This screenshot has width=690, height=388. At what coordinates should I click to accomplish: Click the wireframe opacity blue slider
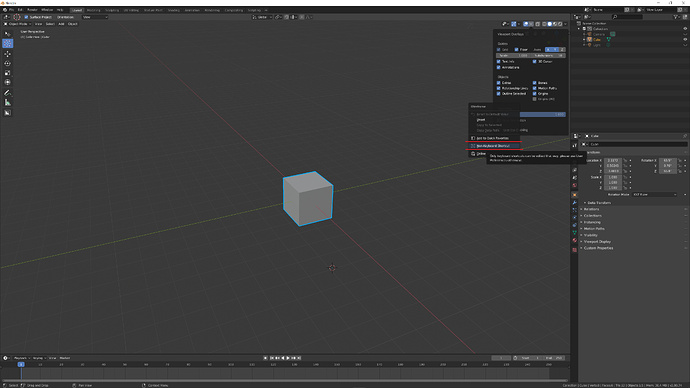click(x=543, y=114)
